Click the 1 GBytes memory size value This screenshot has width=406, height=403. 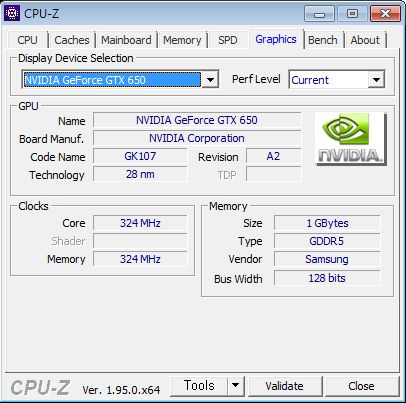pos(327,223)
